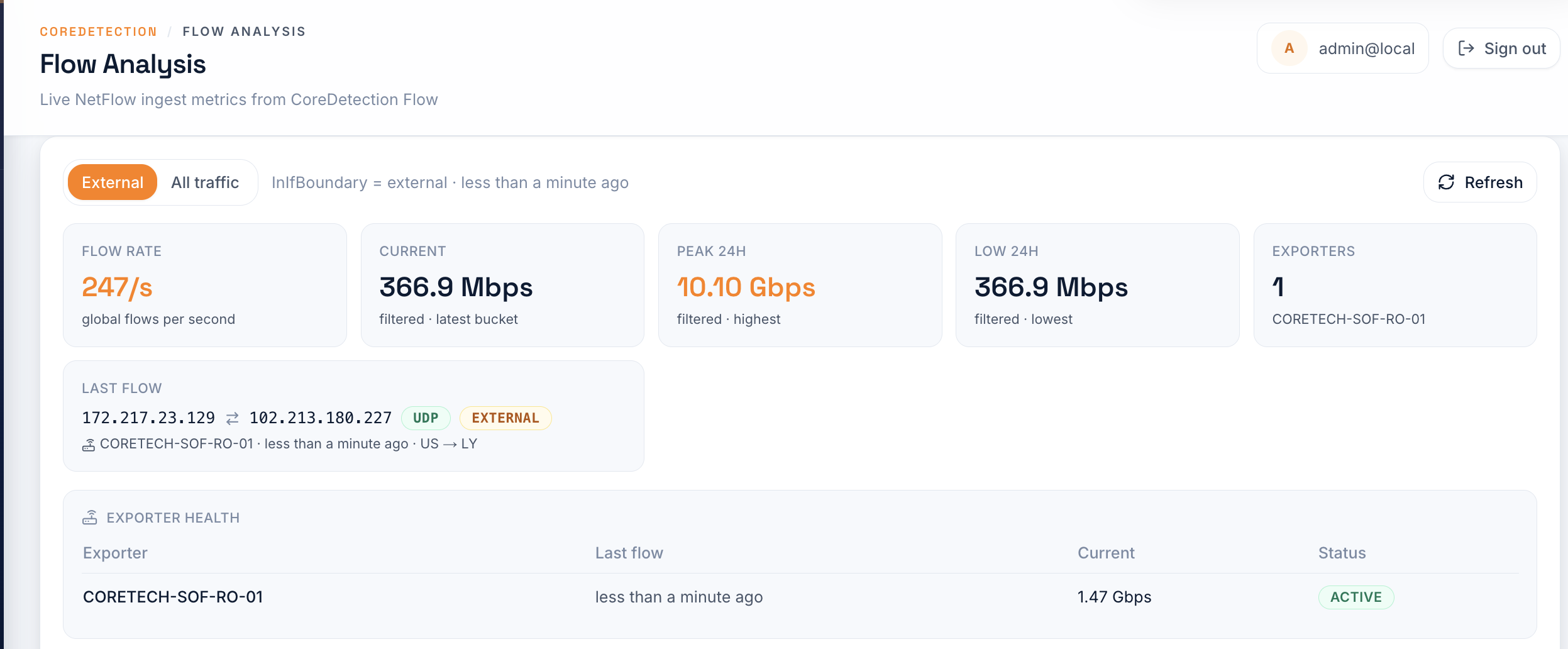
Task: Click the Current 366.9 Mbps value
Action: point(456,287)
